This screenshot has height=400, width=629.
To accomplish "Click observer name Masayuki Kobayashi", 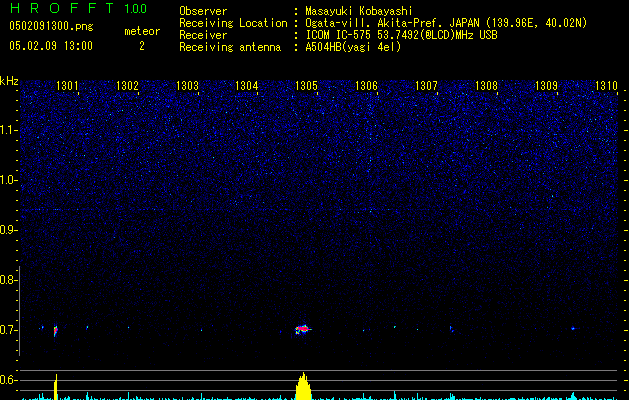I will (359, 11).
